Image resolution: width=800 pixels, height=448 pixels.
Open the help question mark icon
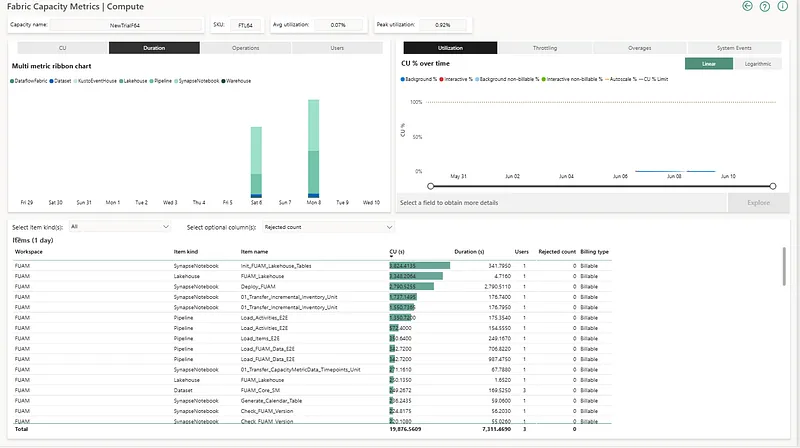click(x=765, y=6)
